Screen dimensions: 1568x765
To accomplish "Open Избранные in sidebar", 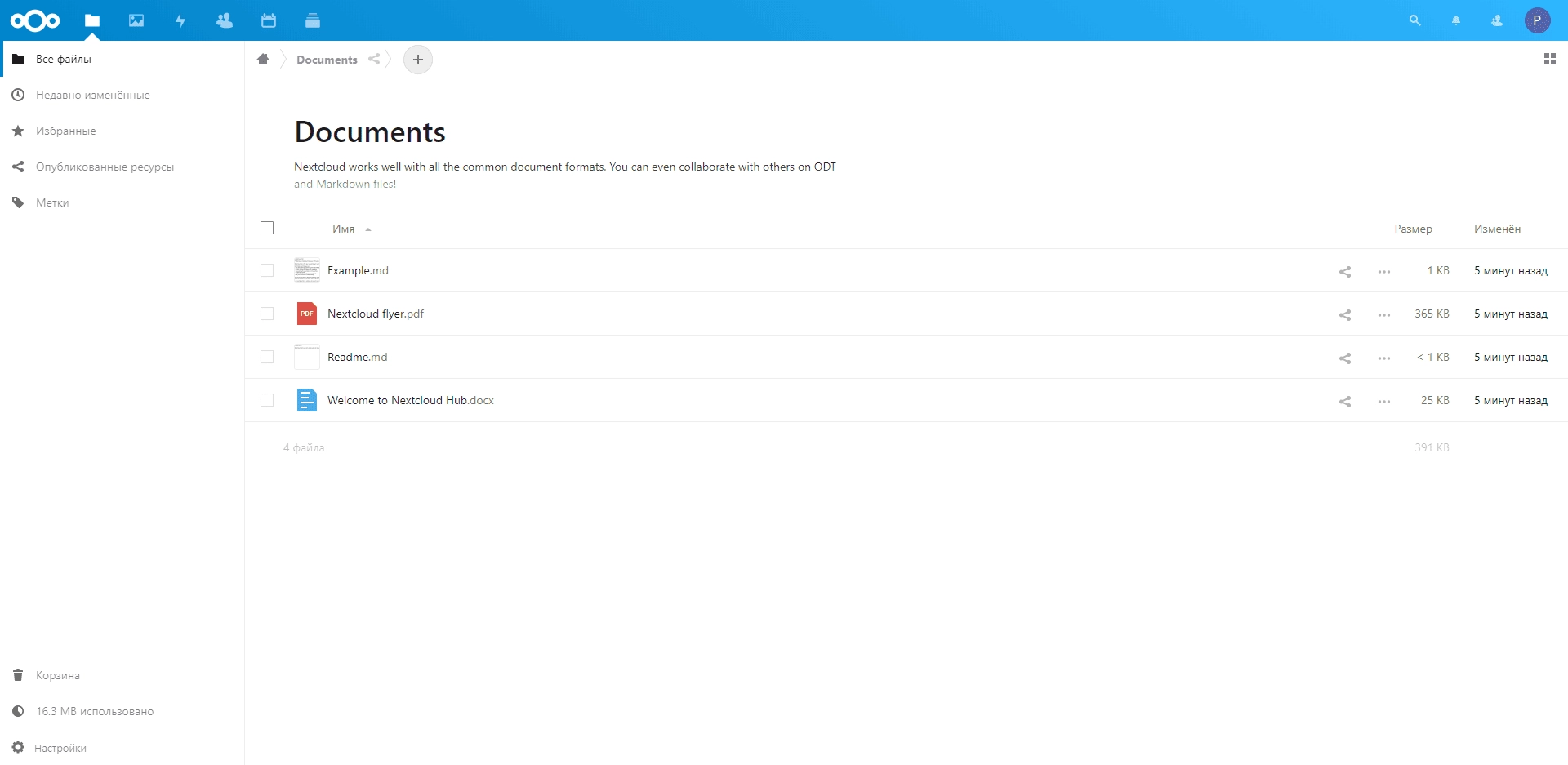I will tap(122, 131).
